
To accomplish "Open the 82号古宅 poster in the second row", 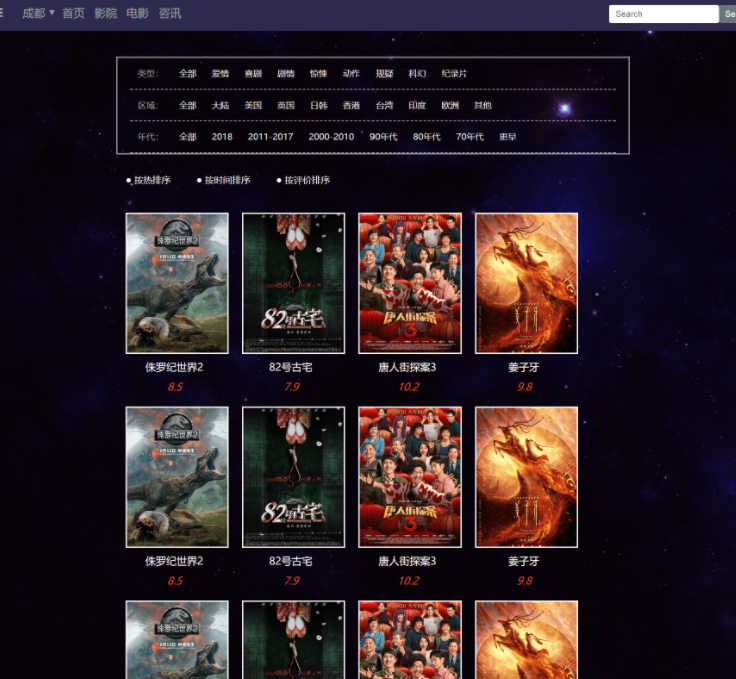I will coord(293,477).
